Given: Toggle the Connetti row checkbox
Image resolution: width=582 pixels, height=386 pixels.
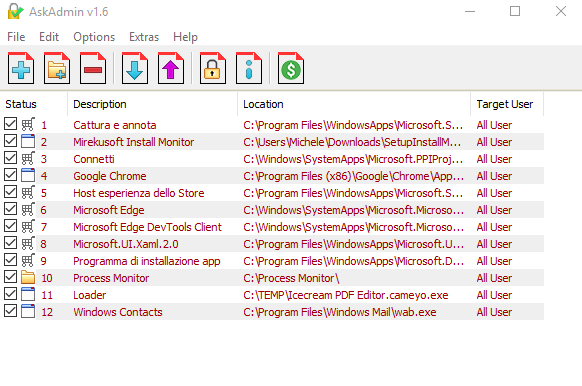Looking at the screenshot, I should (10, 158).
